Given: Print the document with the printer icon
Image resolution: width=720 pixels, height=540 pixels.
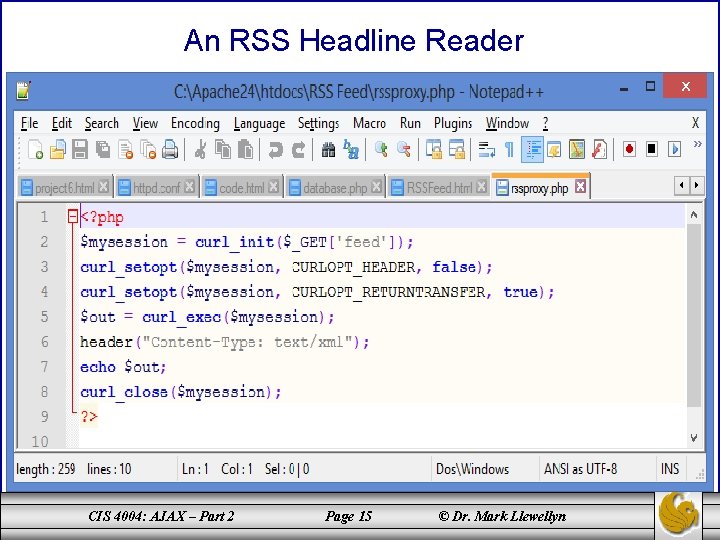Looking at the screenshot, I should tap(170, 150).
